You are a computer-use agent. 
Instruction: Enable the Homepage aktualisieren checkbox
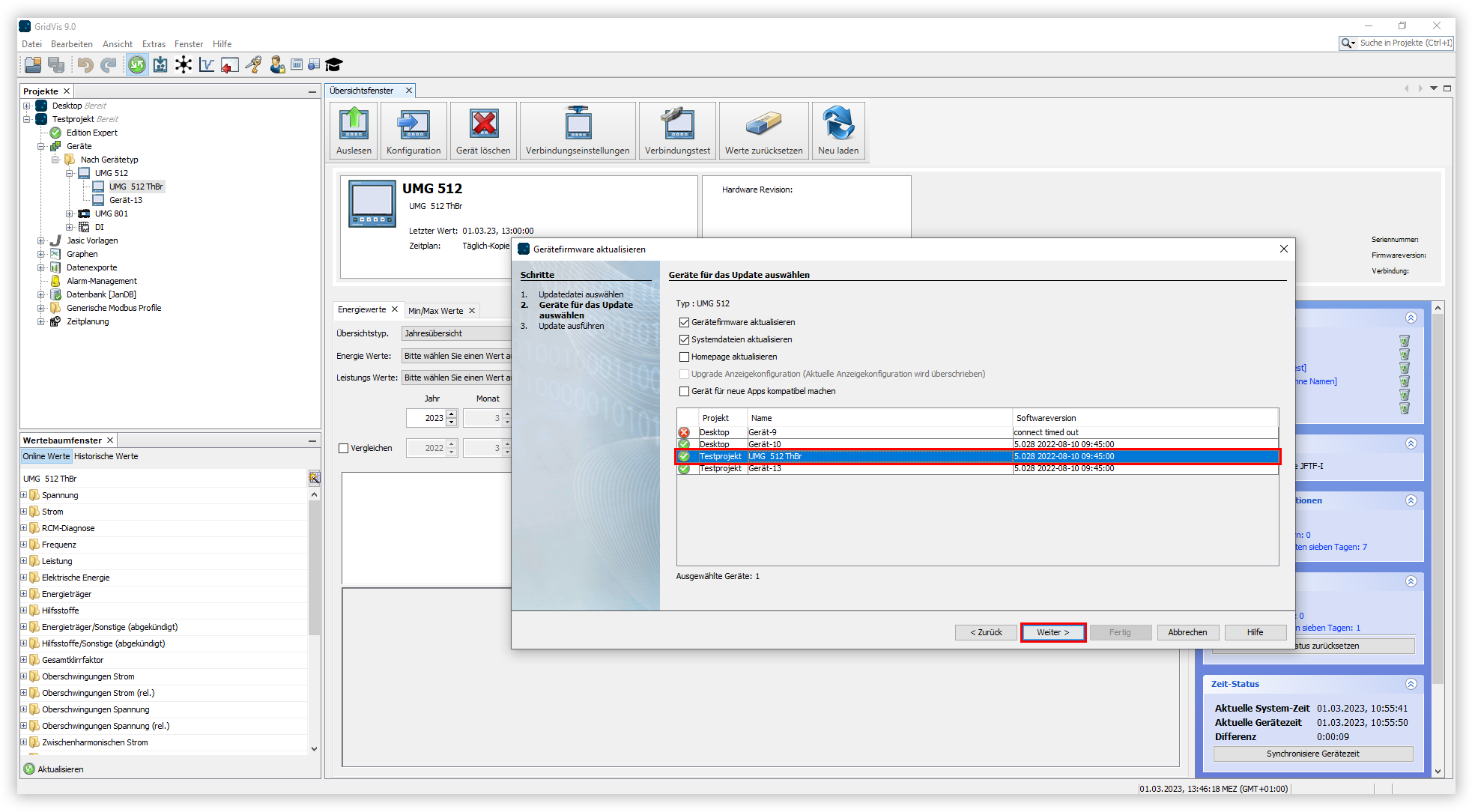(684, 357)
